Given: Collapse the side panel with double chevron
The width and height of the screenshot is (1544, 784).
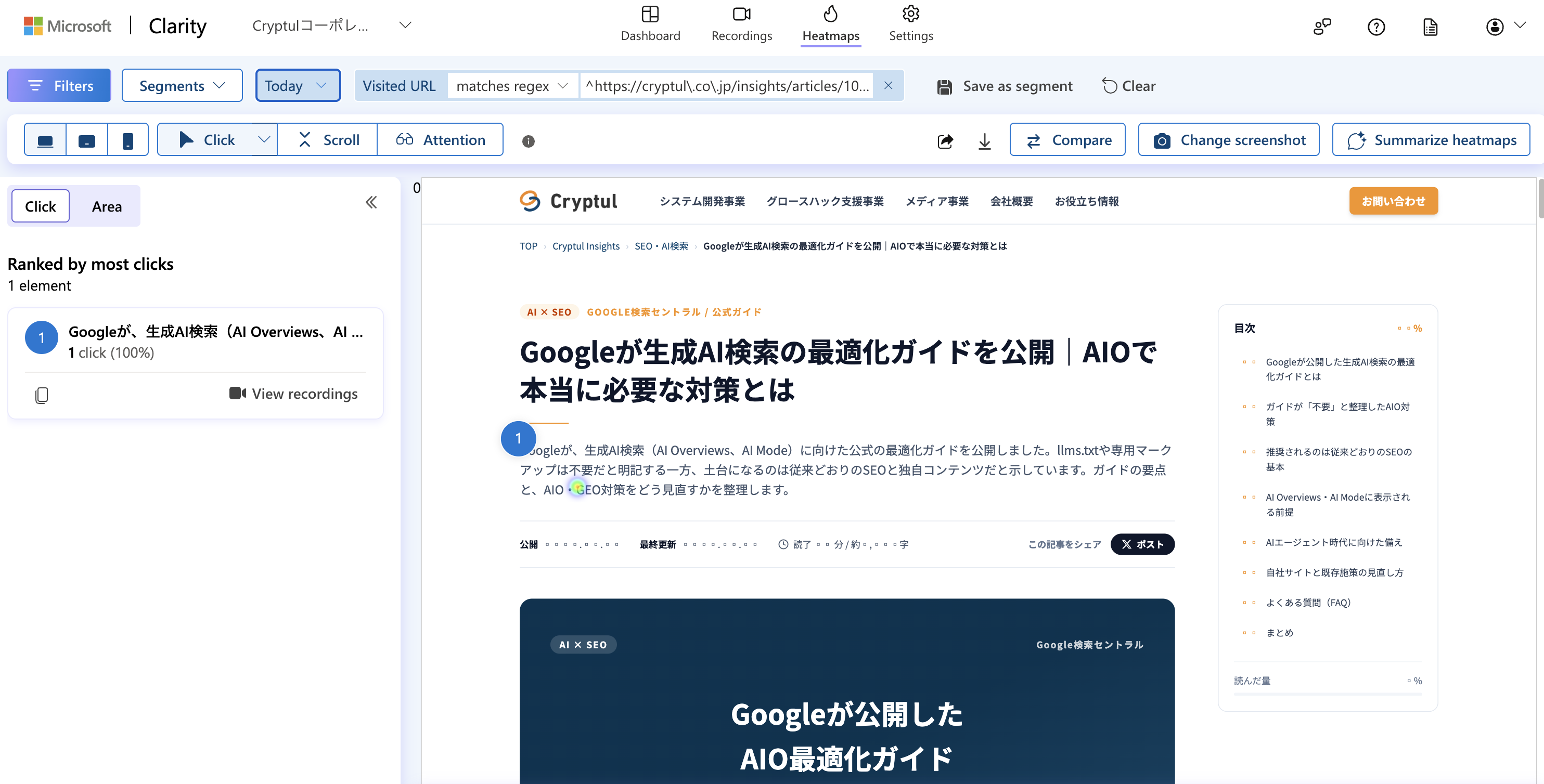Looking at the screenshot, I should [371, 202].
